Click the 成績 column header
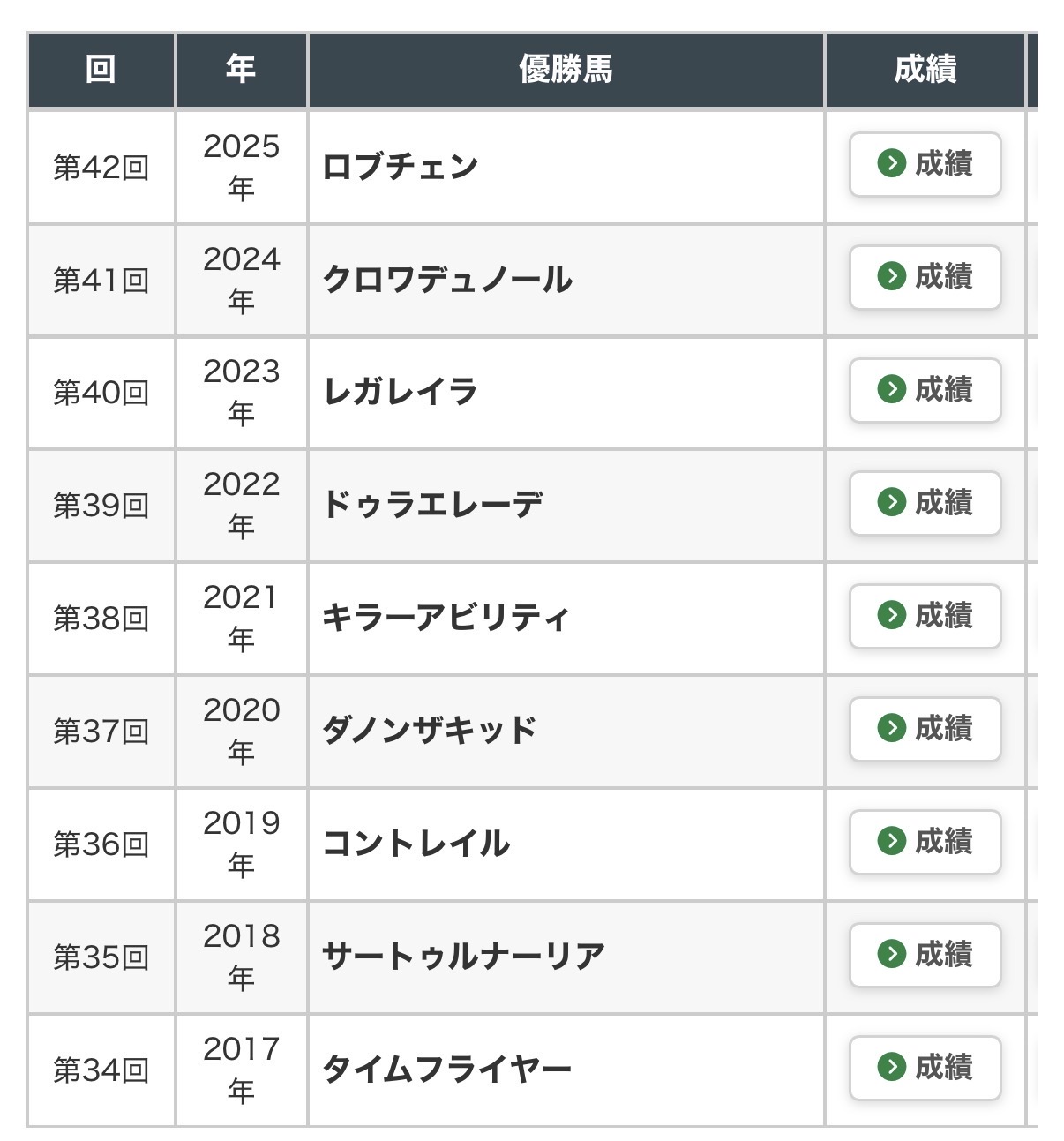Image resolution: width=1064 pixels, height=1141 pixels. (925, 70)
